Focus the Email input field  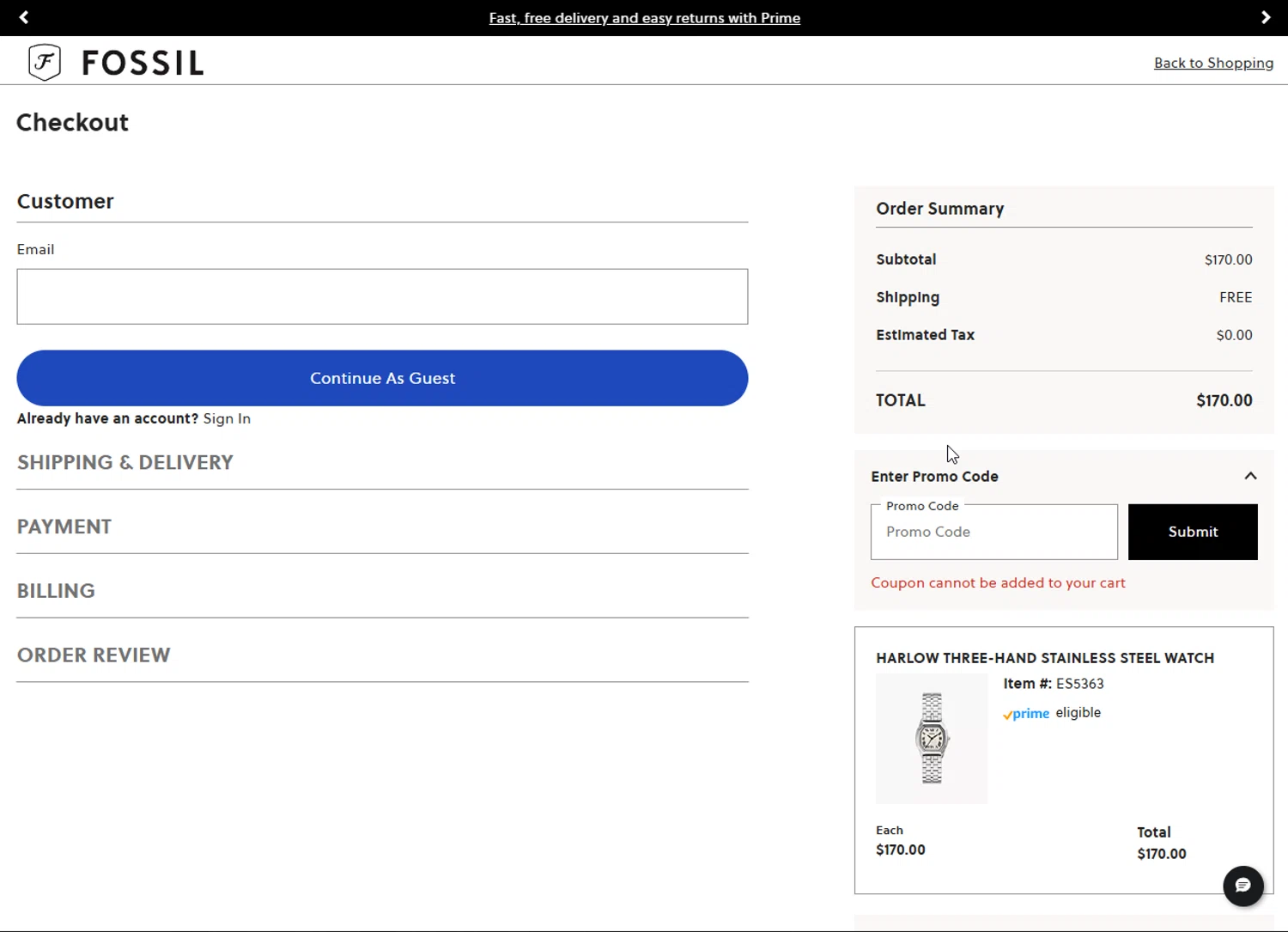(x=382, y=296)
